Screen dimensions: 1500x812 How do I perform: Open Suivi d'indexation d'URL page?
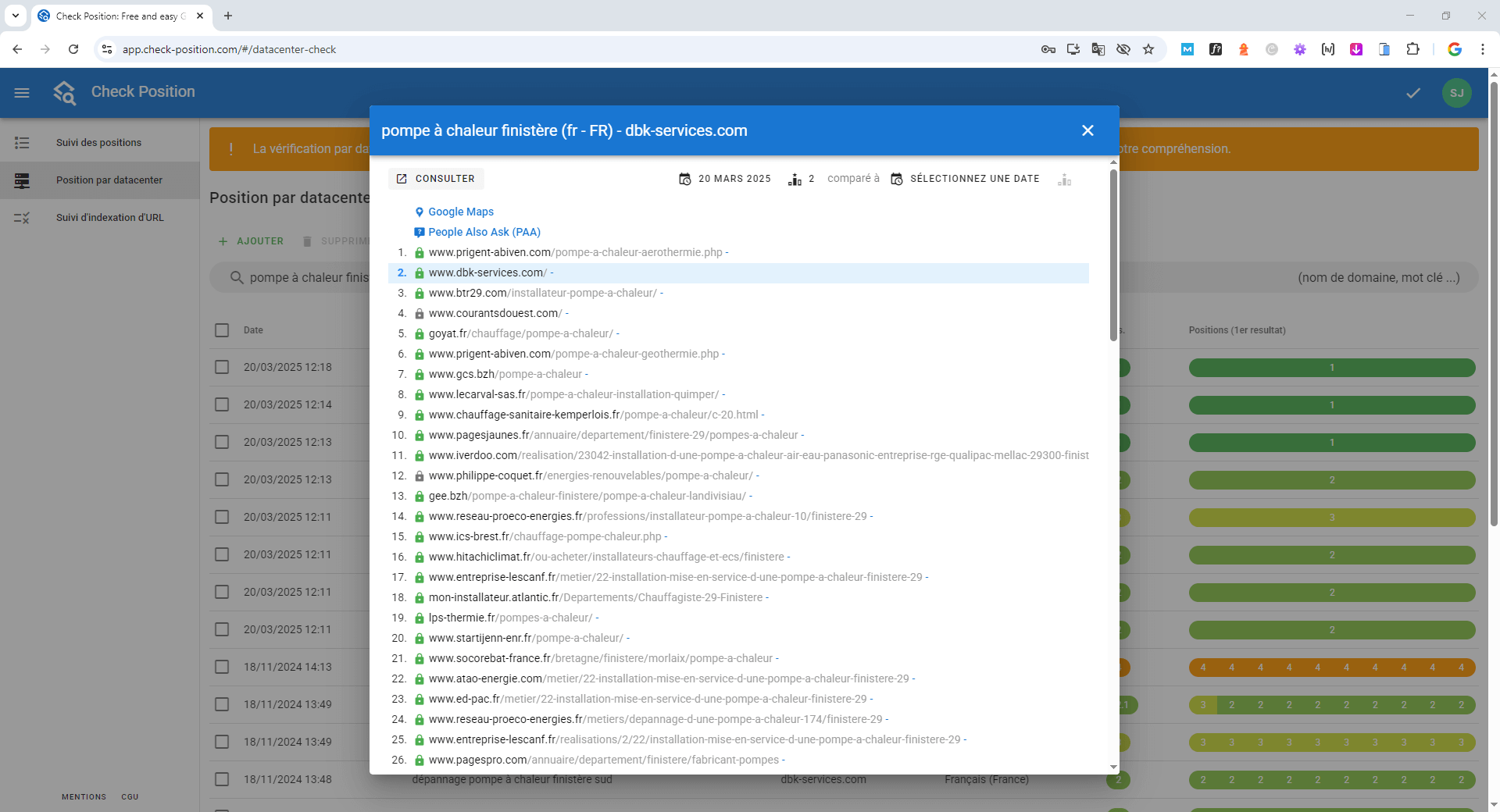coord(99,218)
